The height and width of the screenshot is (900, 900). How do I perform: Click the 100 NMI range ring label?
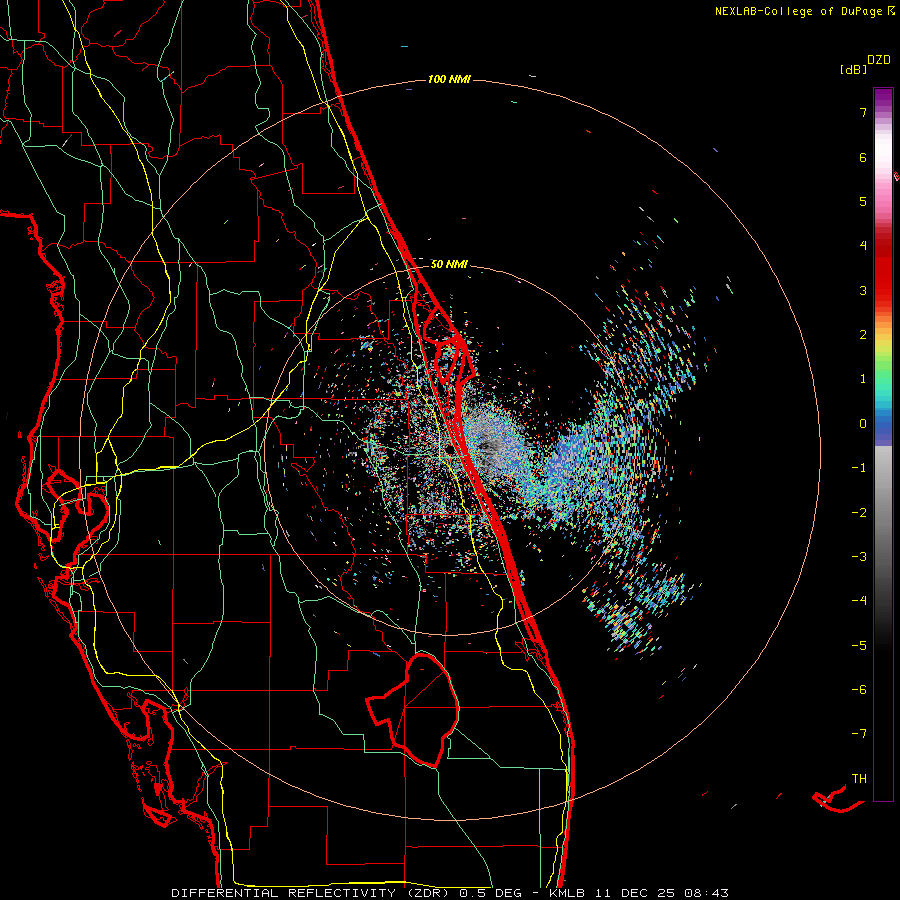tap(449, 79)
